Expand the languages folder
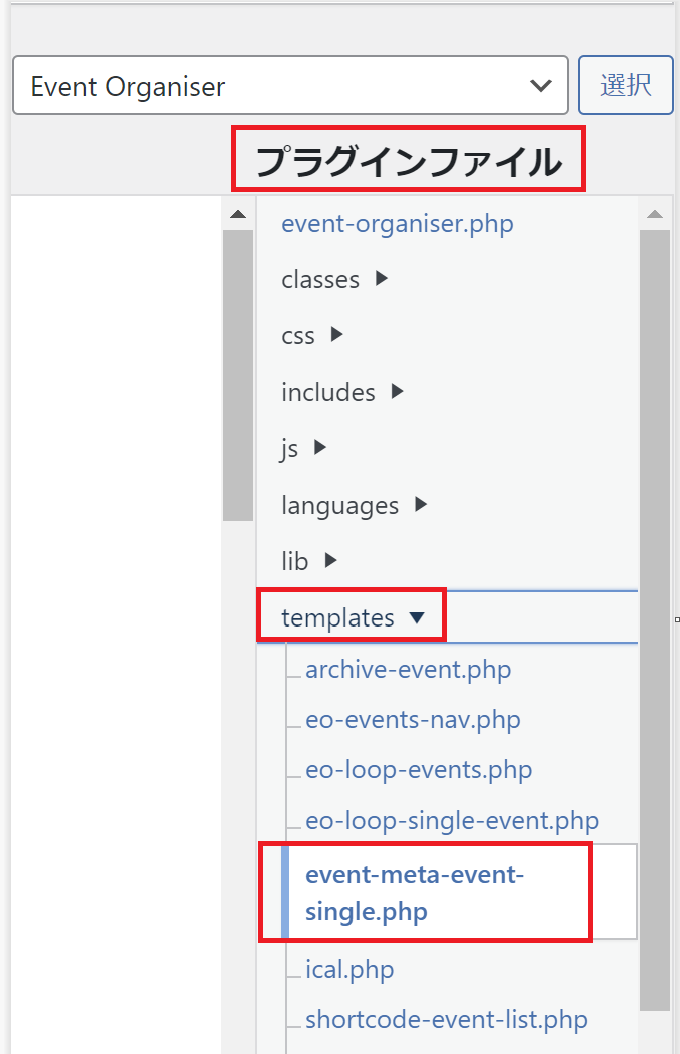Image resolution: width=680 pixels, height=1054 pixels. (x=354, y=505)
